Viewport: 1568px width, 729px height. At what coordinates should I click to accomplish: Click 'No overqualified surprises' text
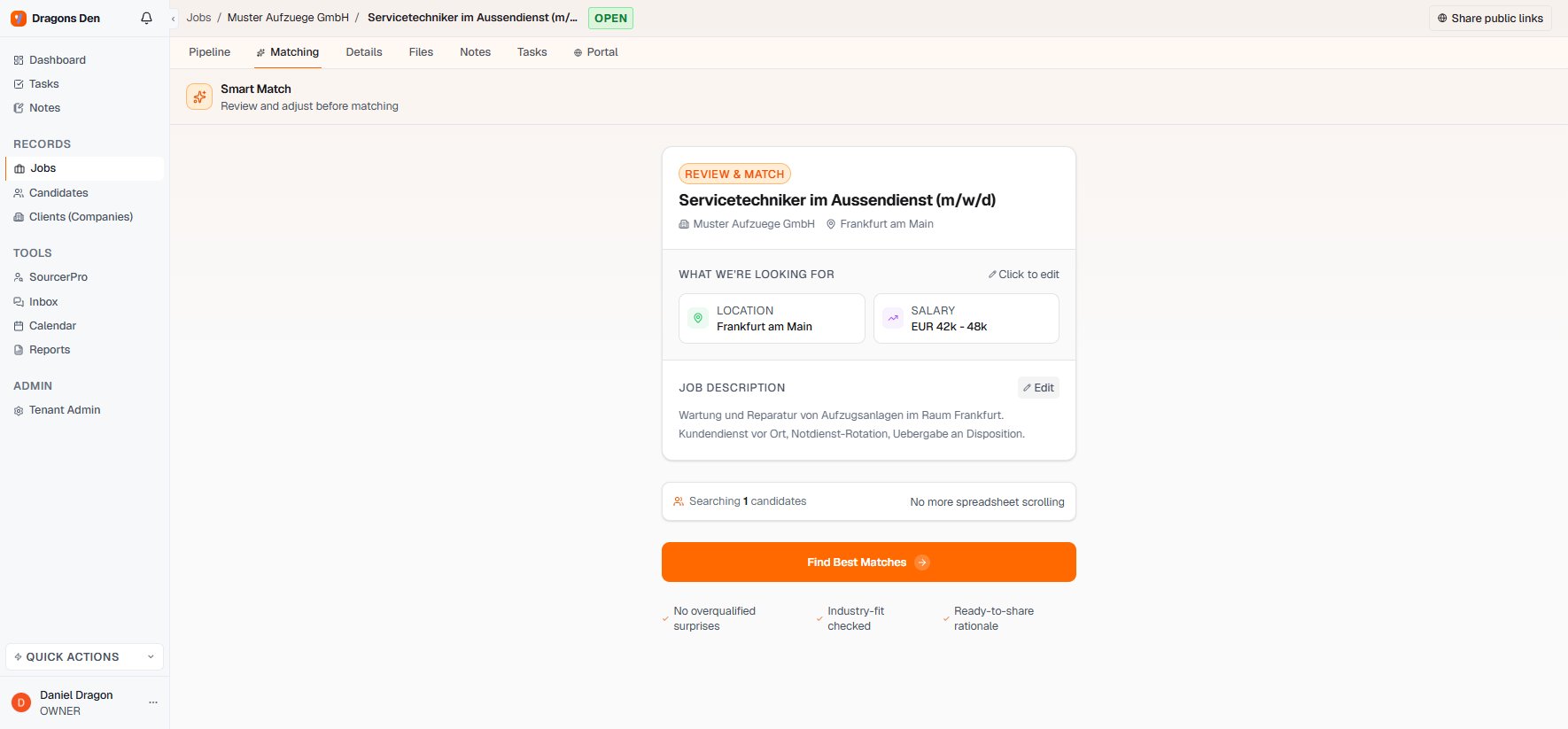pos(714,618)
